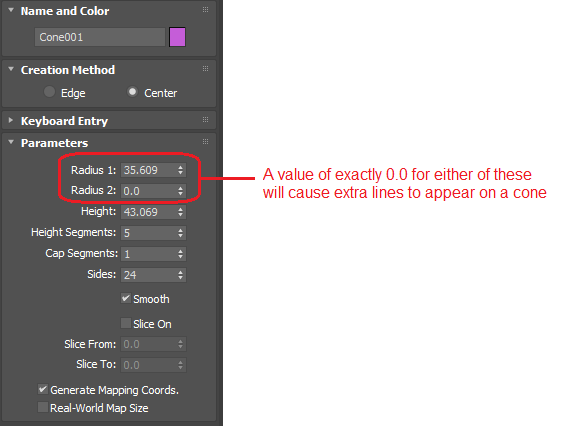Image resolution: width=570 pixels, height=426 pixels.
Task: Click the Name and Color rollout grip icon
Action: point(205,10)
